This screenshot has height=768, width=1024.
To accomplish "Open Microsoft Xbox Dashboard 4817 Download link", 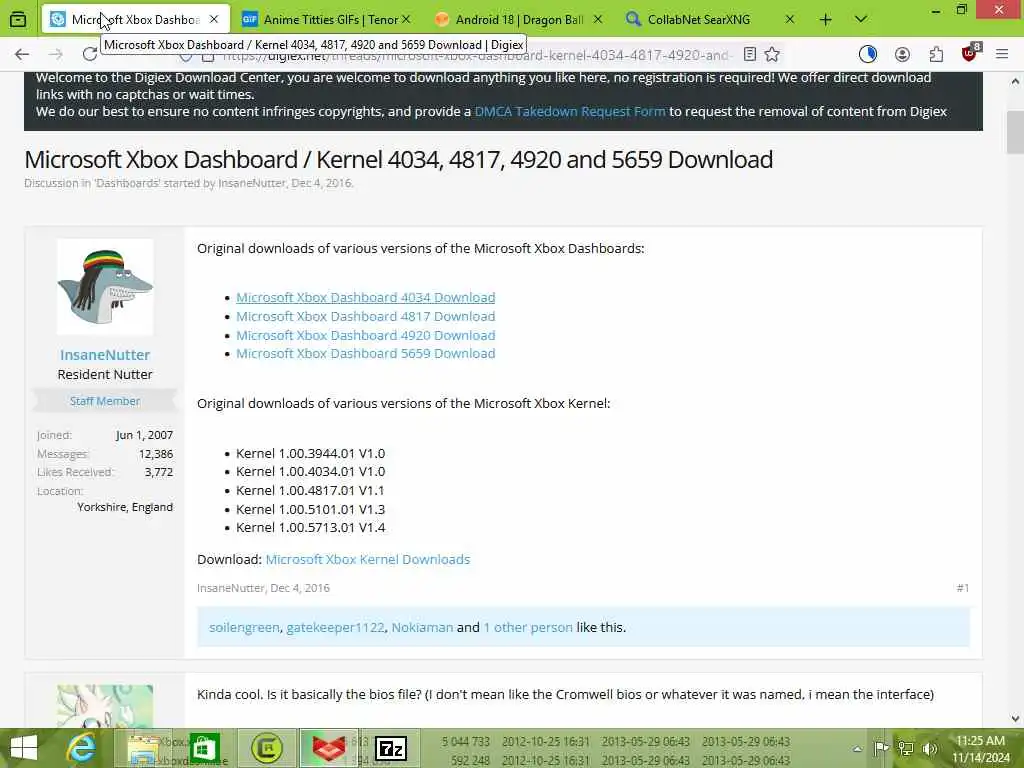I will pos(365,316).
